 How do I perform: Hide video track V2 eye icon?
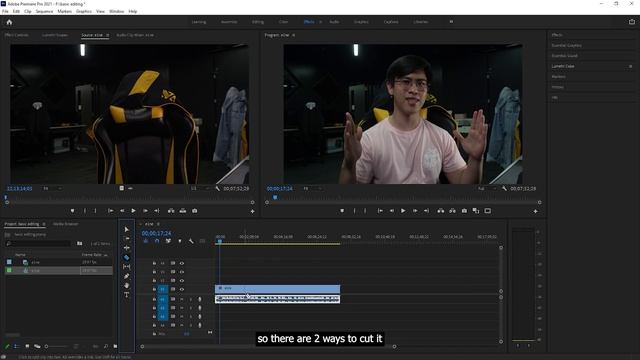182,281
